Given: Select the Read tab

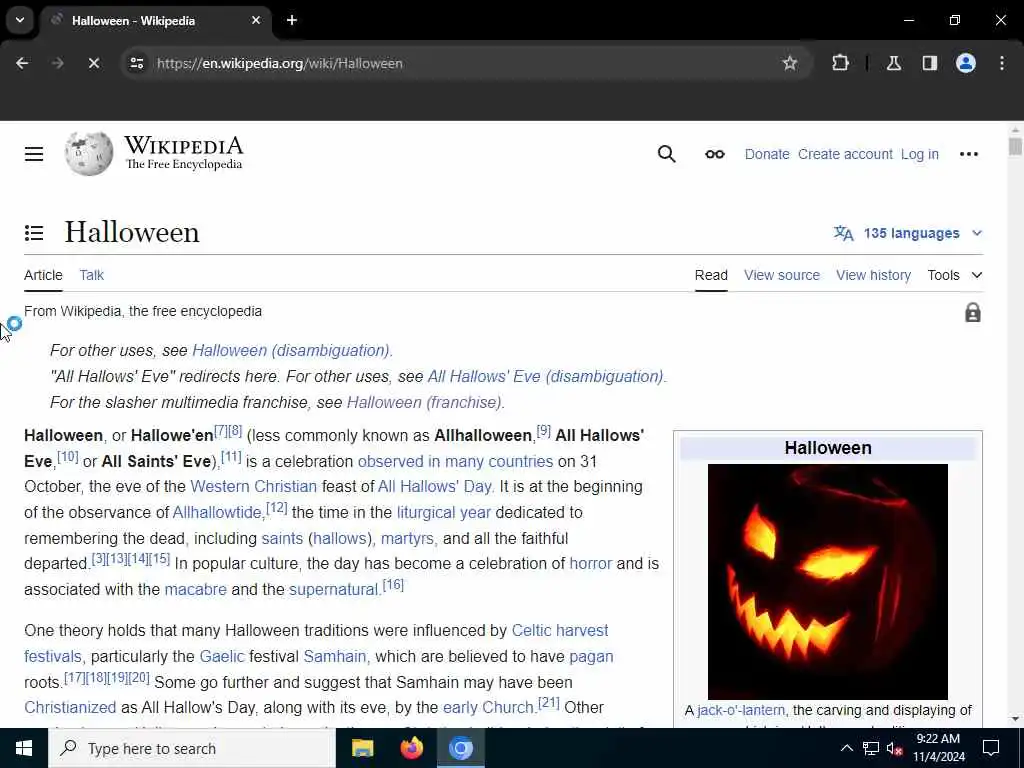Looking at the screenshot, I should [711, 275].
